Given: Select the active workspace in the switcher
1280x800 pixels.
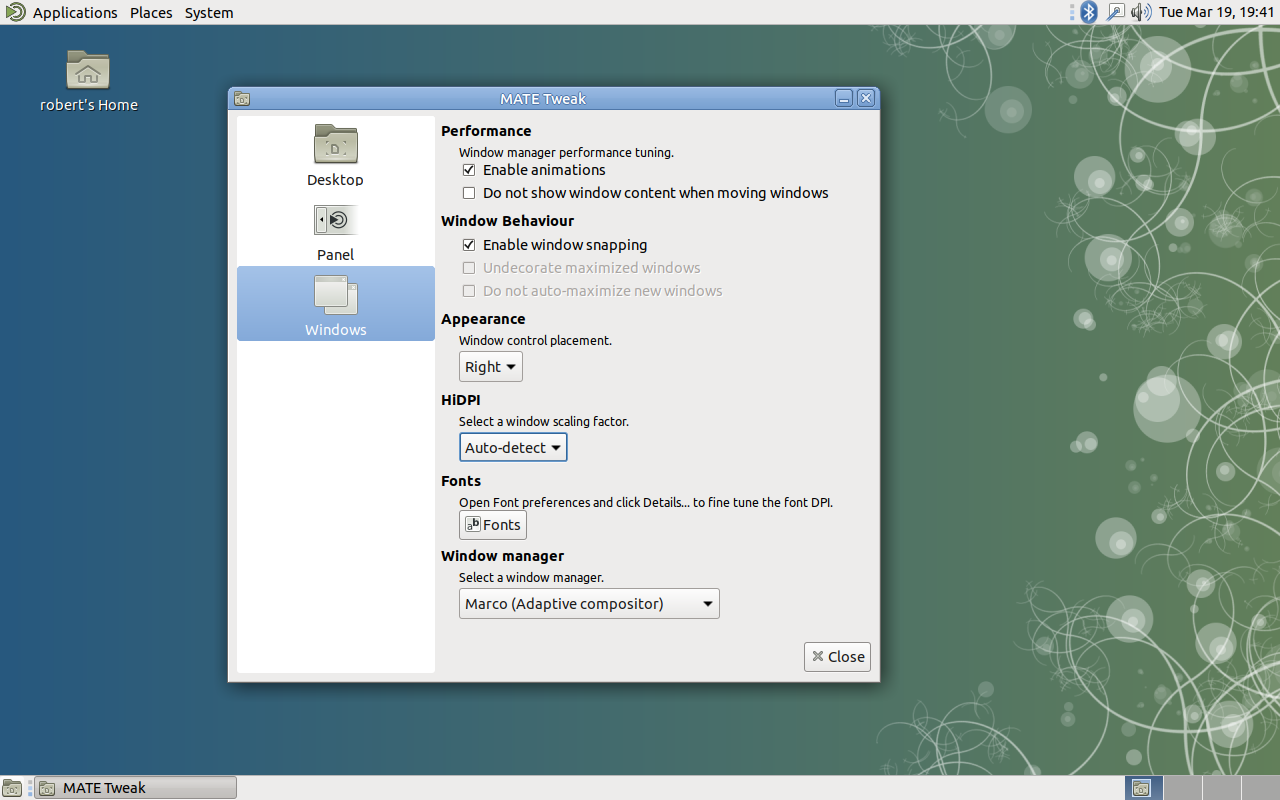Looking at the screenshot, I should (x=1143, y=788).
